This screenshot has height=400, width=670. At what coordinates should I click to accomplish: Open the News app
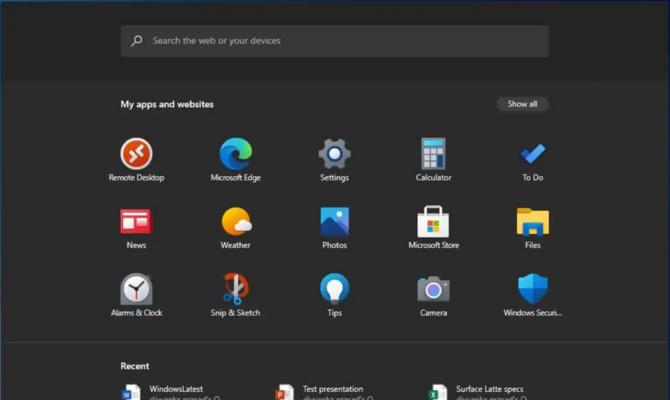[x=136, y=227]
